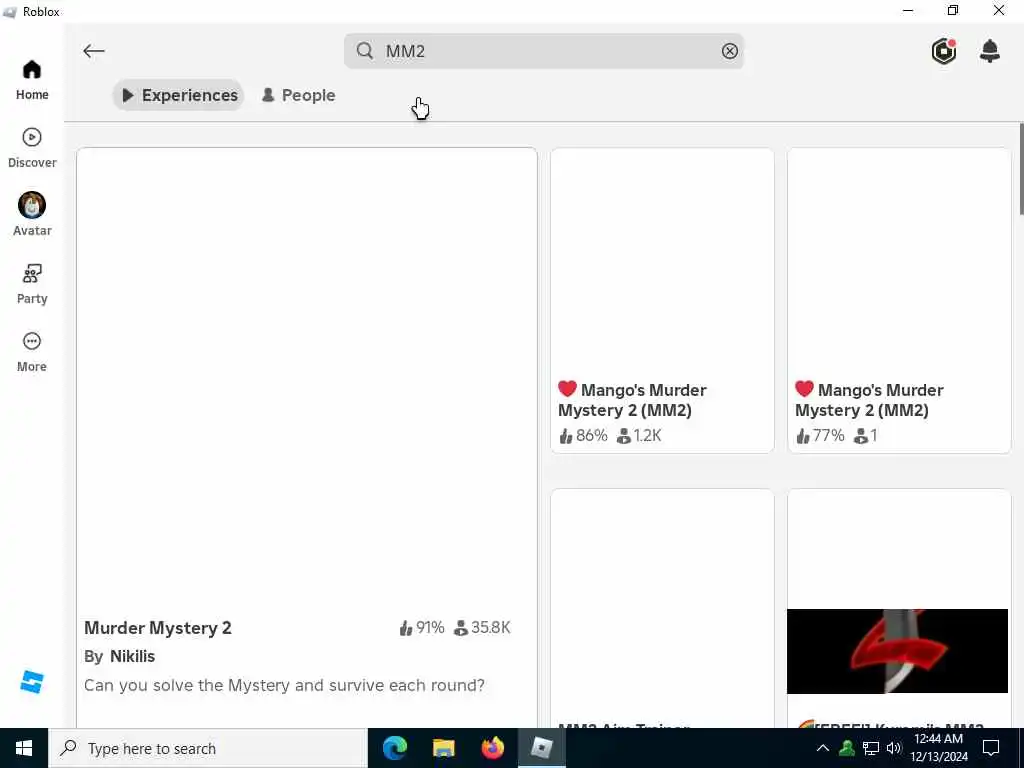Open File Explorer from taskbar
1024x768 pixels.
pos(443,748)
